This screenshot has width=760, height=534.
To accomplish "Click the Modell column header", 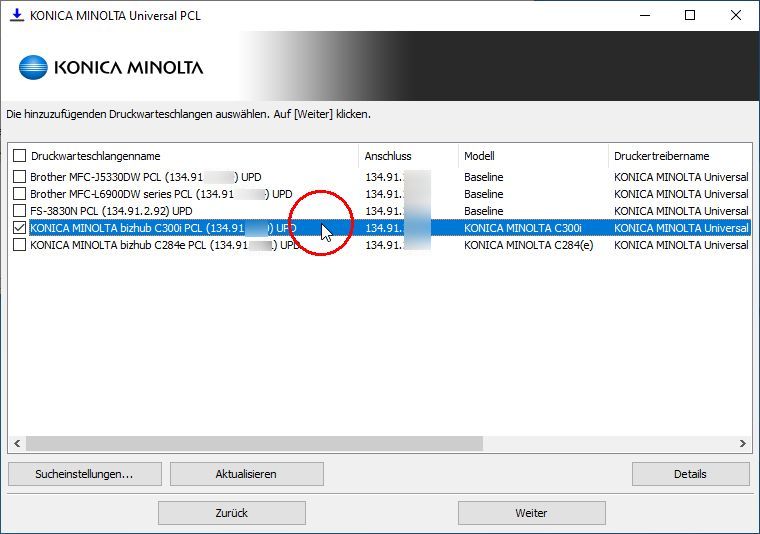I will pyautogui.click(x=479, y=156).
